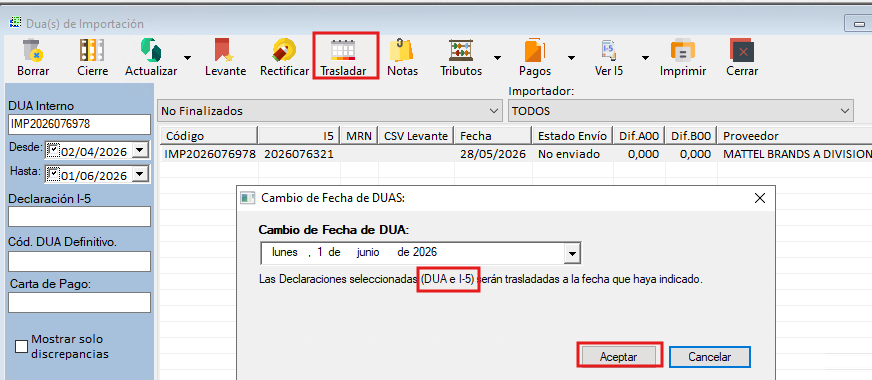Click the 2026076321 I5 cell
Image resolution: width=872 pixels, height=380 pixels.
[299, 154]
